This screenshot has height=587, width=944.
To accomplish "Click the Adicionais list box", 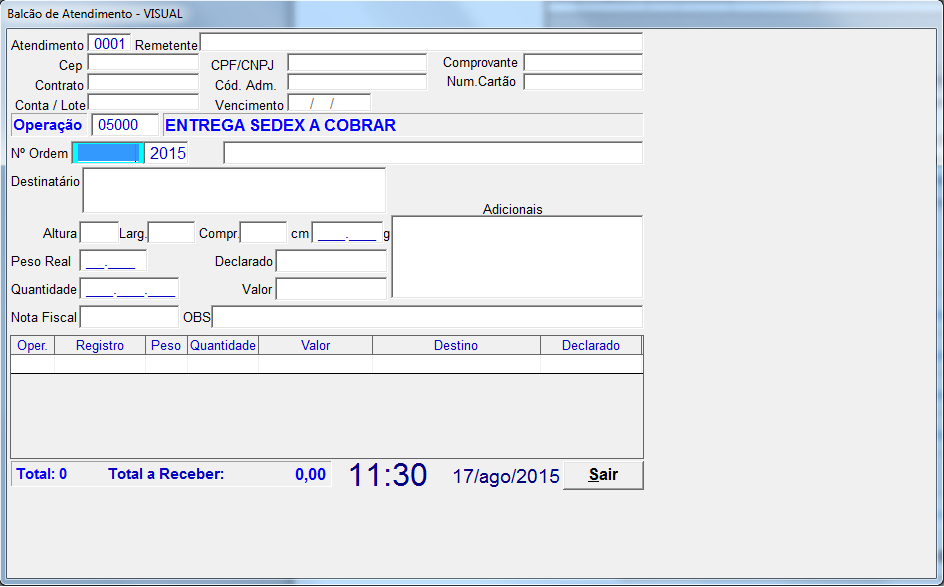I will (x=517, y=257).
